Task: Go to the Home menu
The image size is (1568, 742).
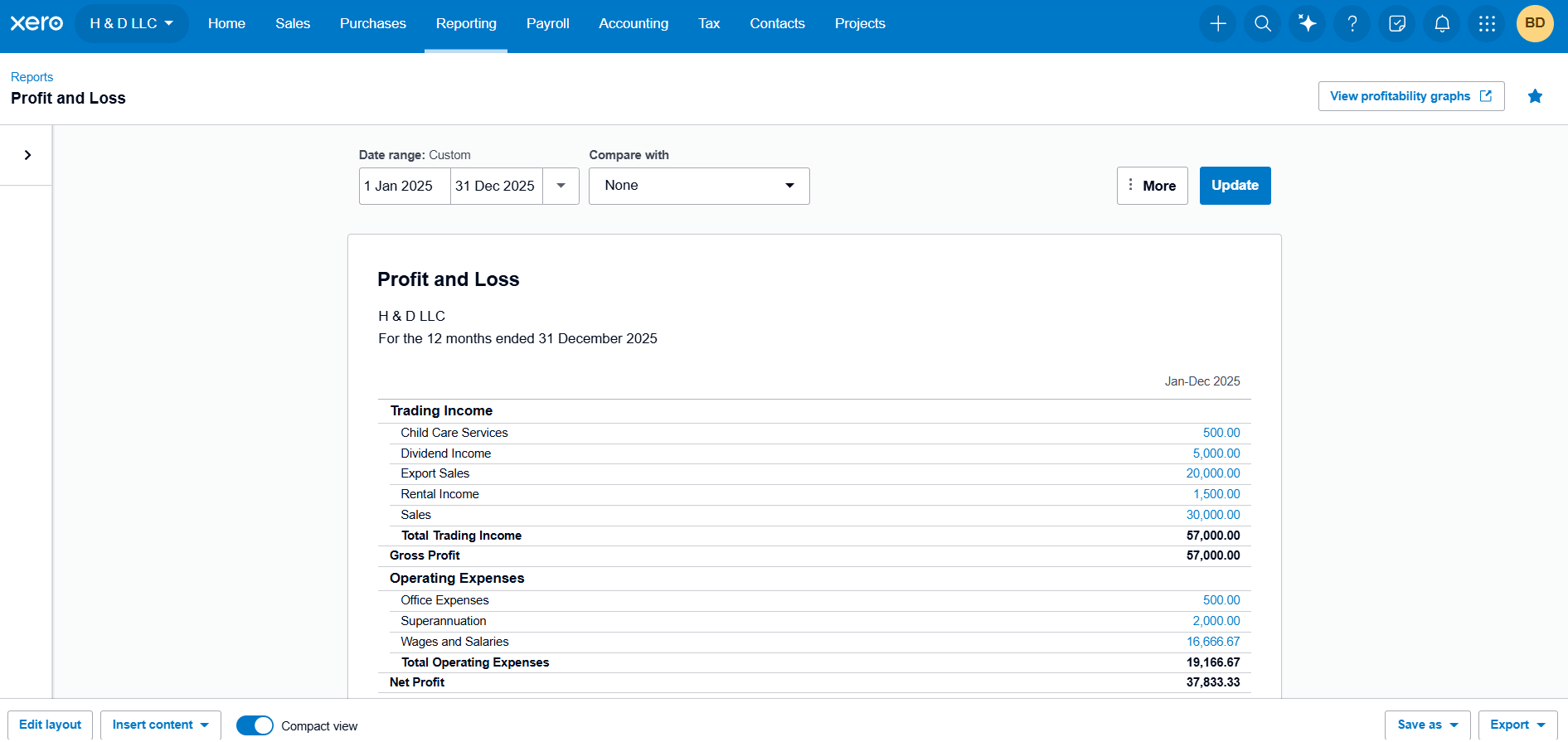Action: pyautogui.click(x=226, y=23)
